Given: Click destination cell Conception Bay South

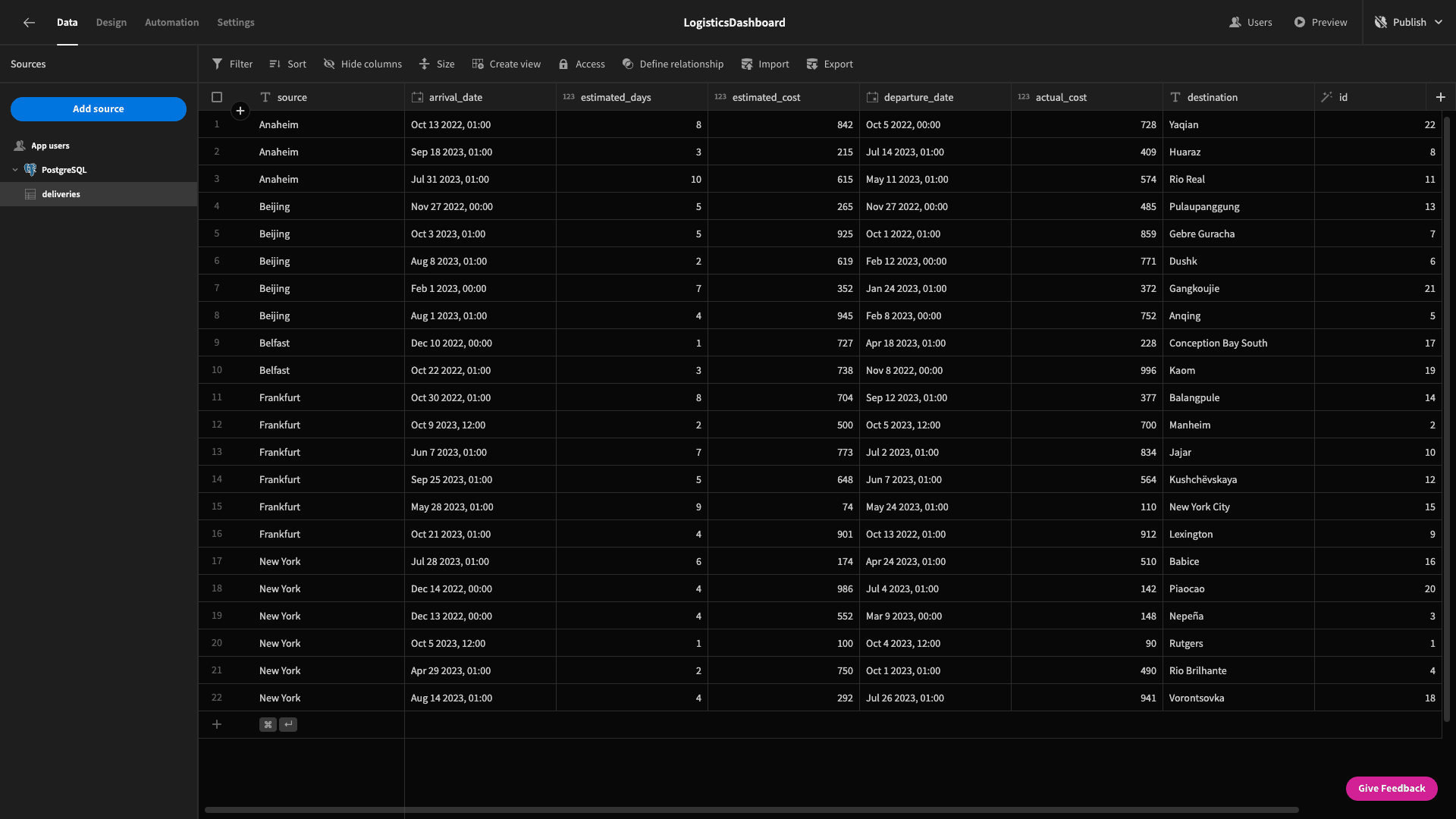Looking at the screenshot, I should click(1238, 343).
